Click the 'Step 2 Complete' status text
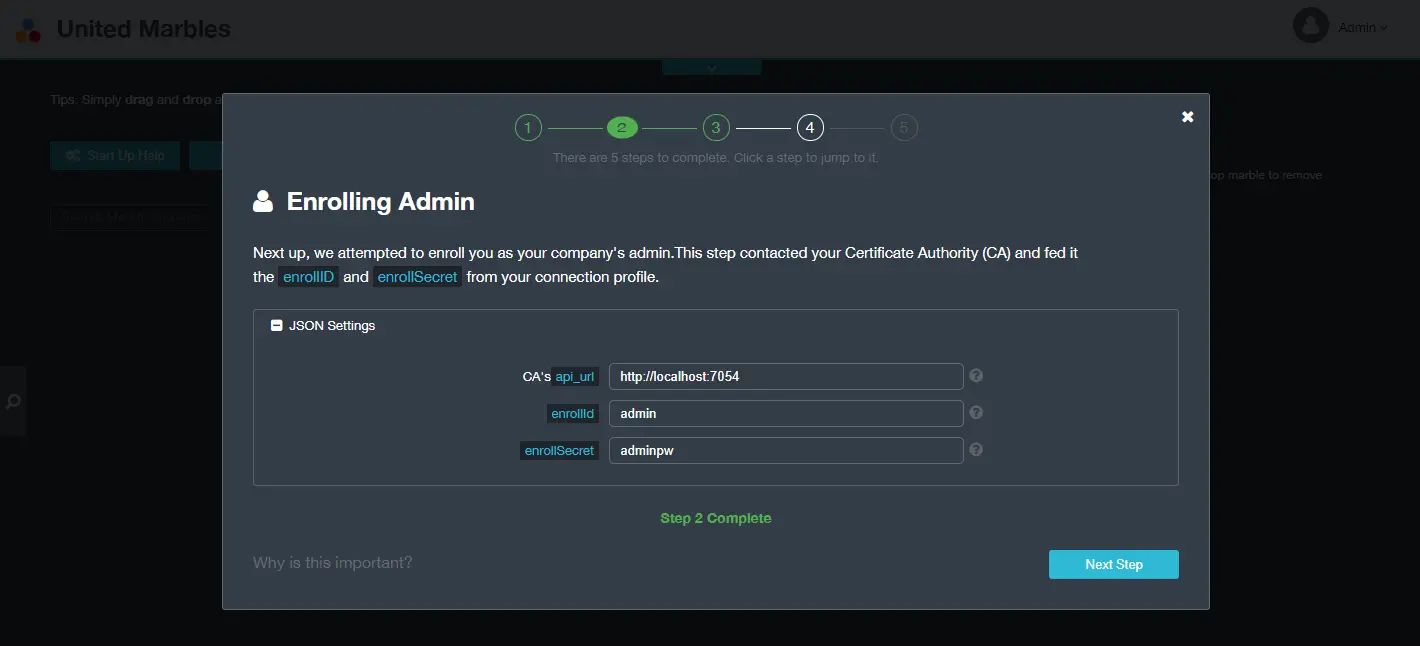 pos(716,518)
